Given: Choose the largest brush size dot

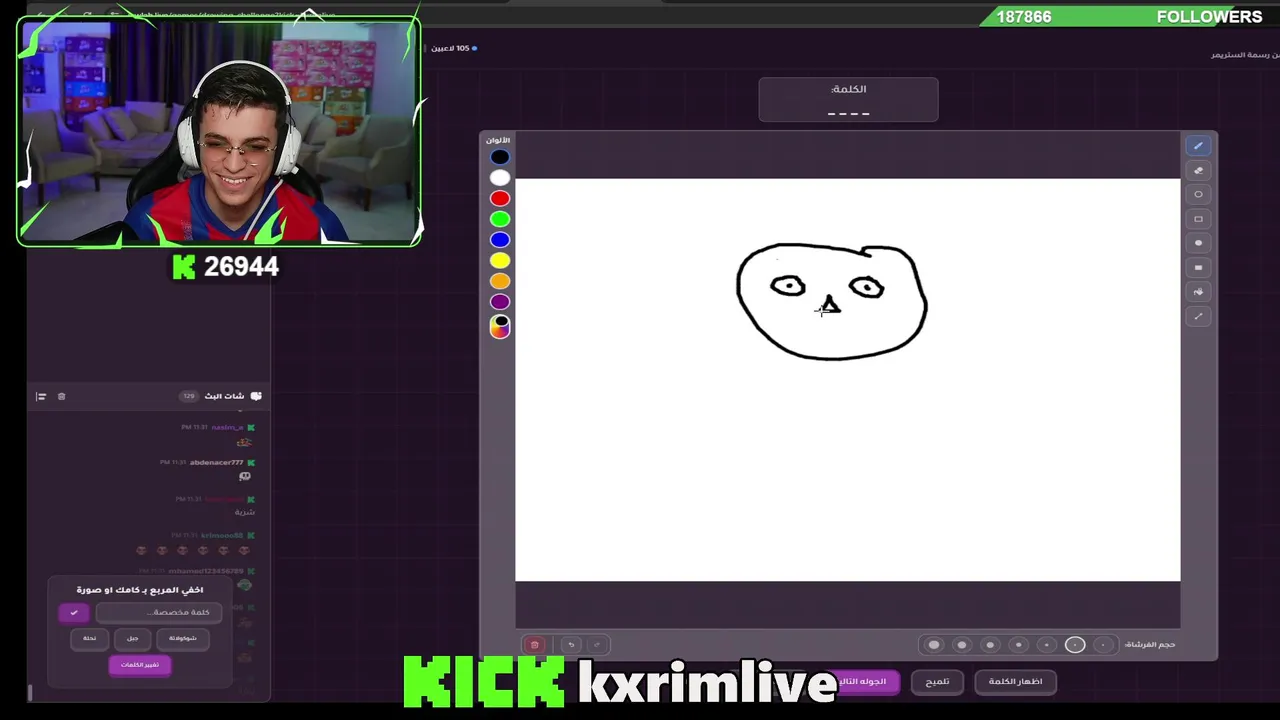Looking at the screenshot, I should tap(934, 645).
